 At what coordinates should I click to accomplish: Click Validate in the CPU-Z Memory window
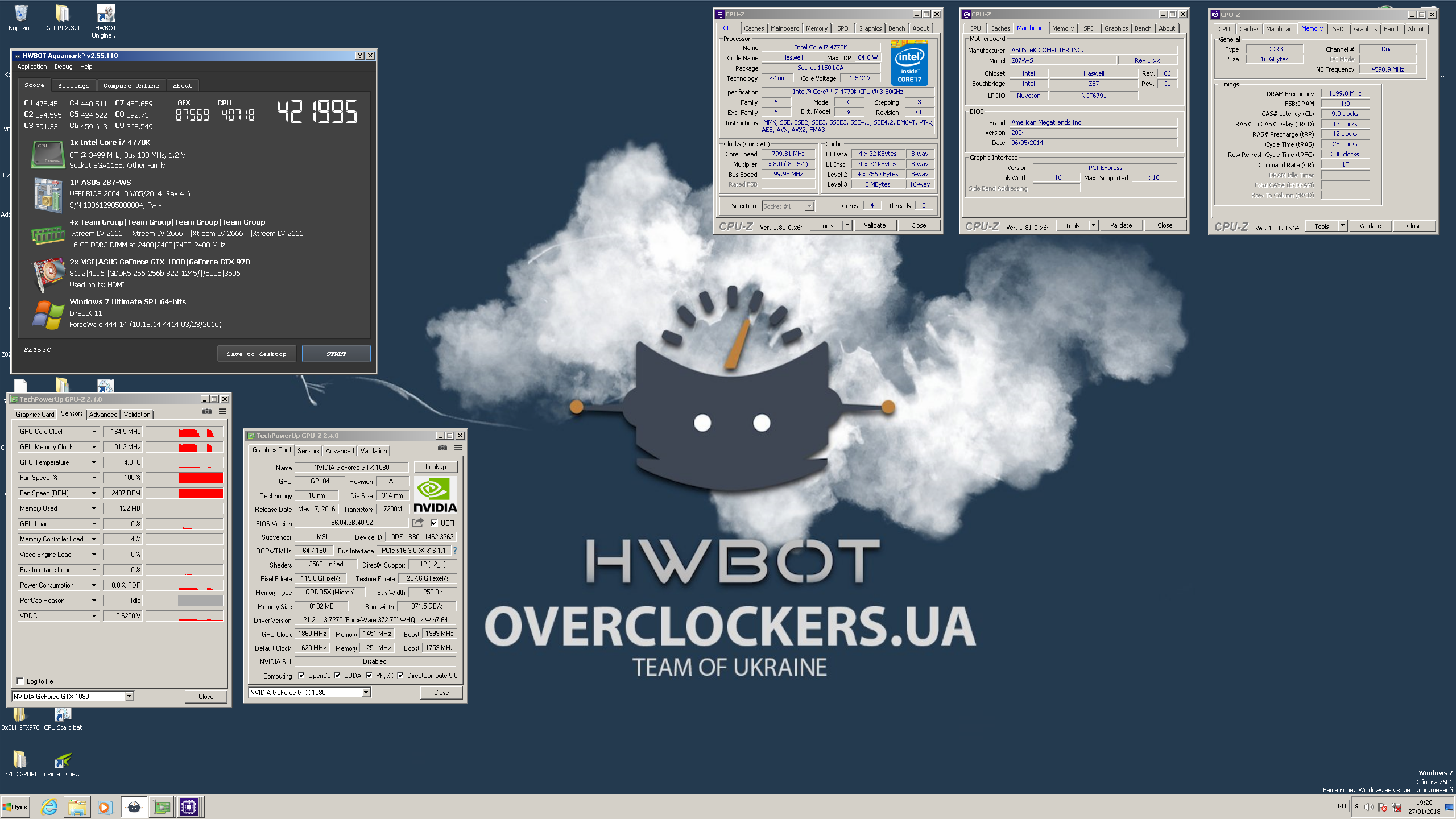pyautogui.click(x=1370, y=226)
